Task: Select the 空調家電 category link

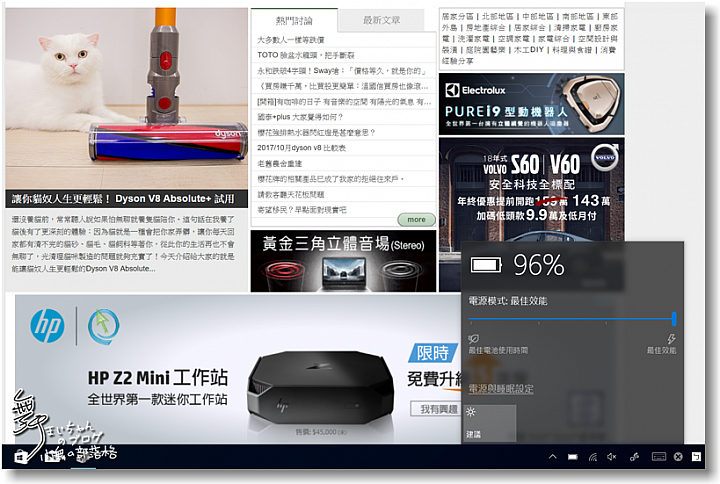Action: 514,39
